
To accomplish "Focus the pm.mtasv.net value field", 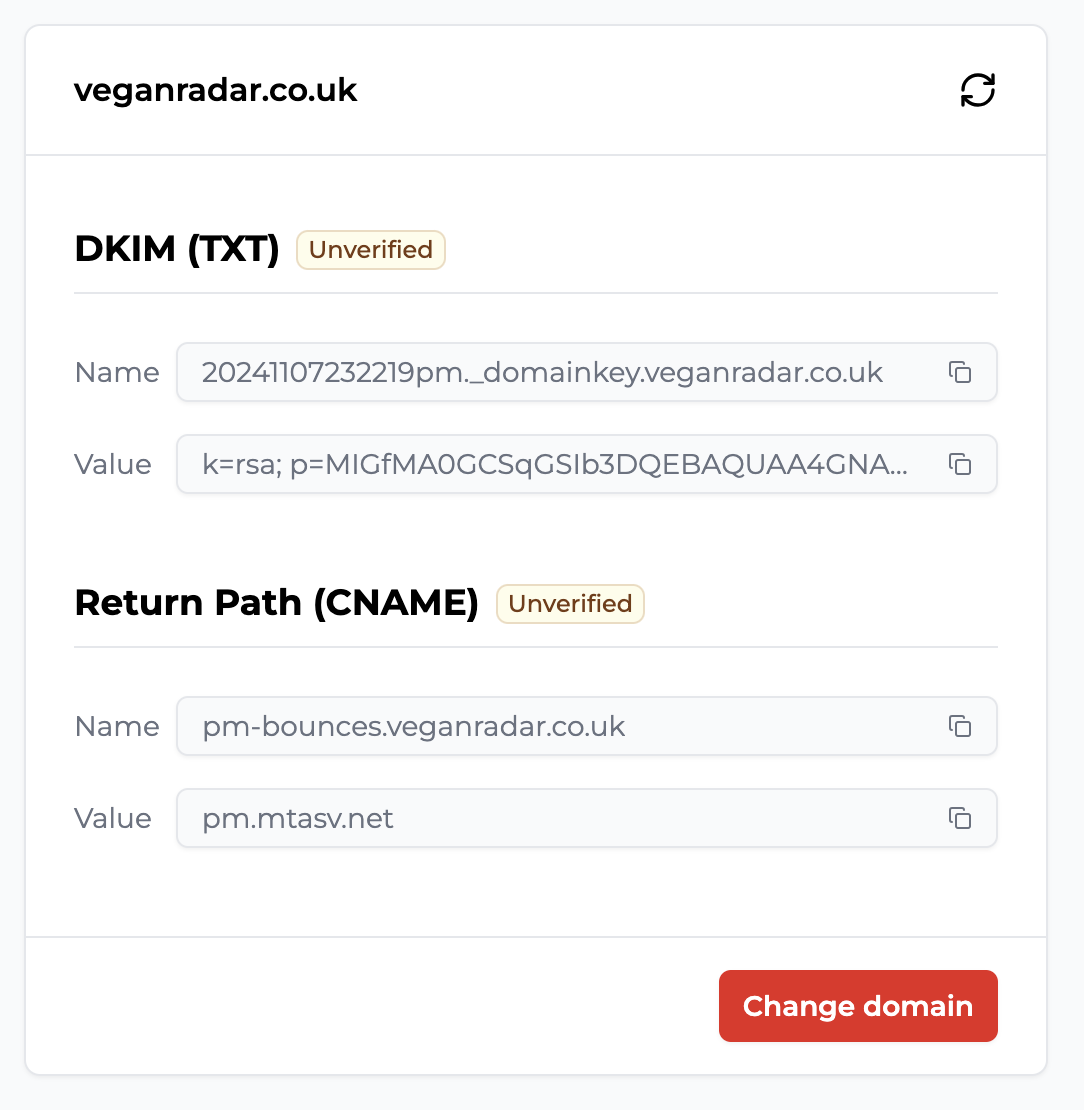I will [x=587, y=818].
